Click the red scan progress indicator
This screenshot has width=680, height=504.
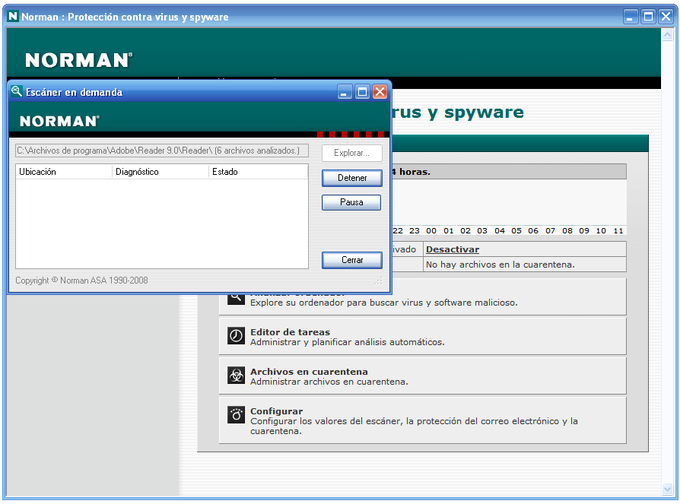click(350, 134)
